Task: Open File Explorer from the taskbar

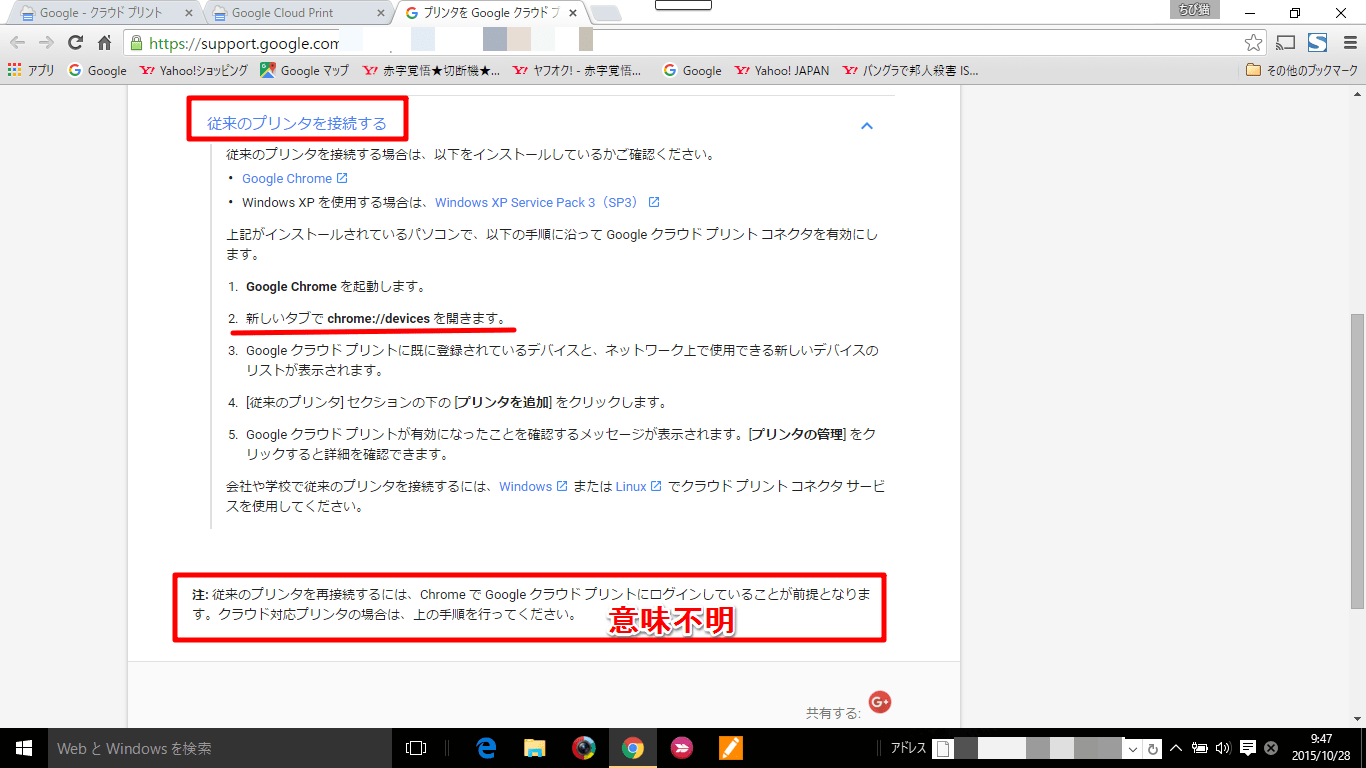Action: click(535, 748)
